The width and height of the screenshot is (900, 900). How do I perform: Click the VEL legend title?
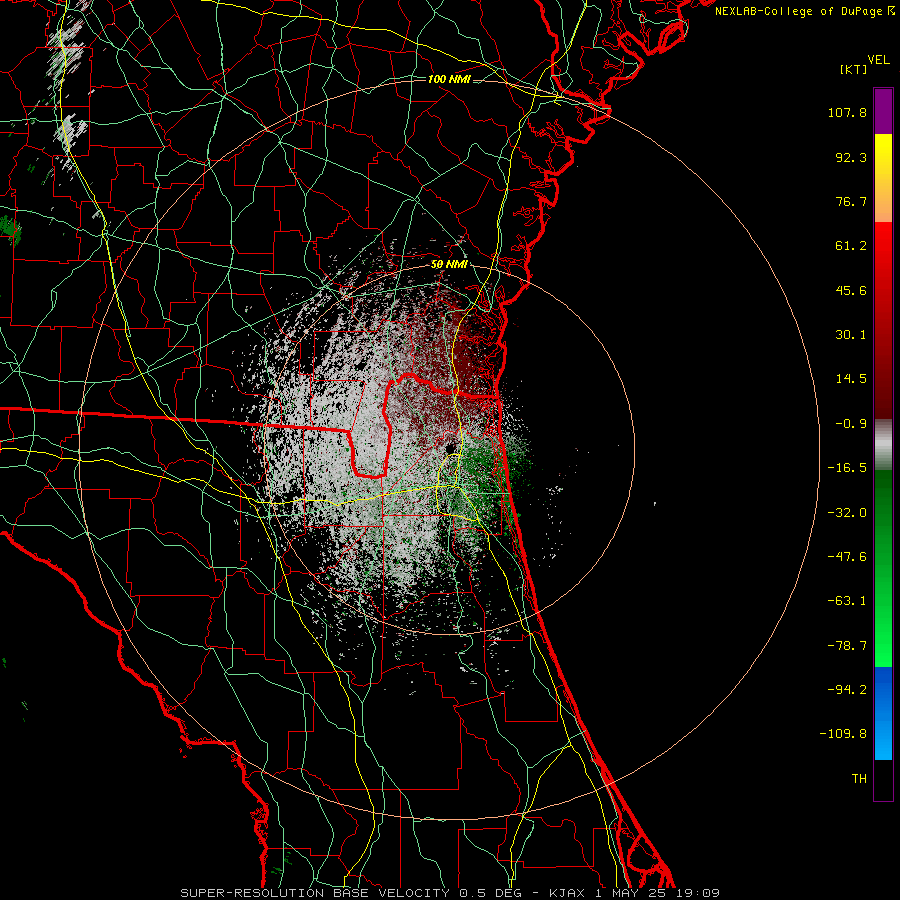878,60
